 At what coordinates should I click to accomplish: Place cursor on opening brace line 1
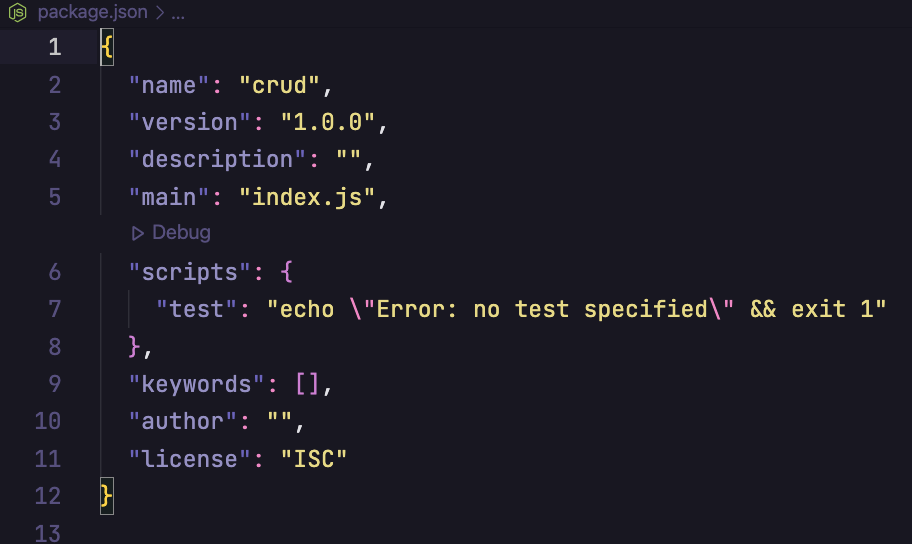pyautogui.click(x=107, y=47)
